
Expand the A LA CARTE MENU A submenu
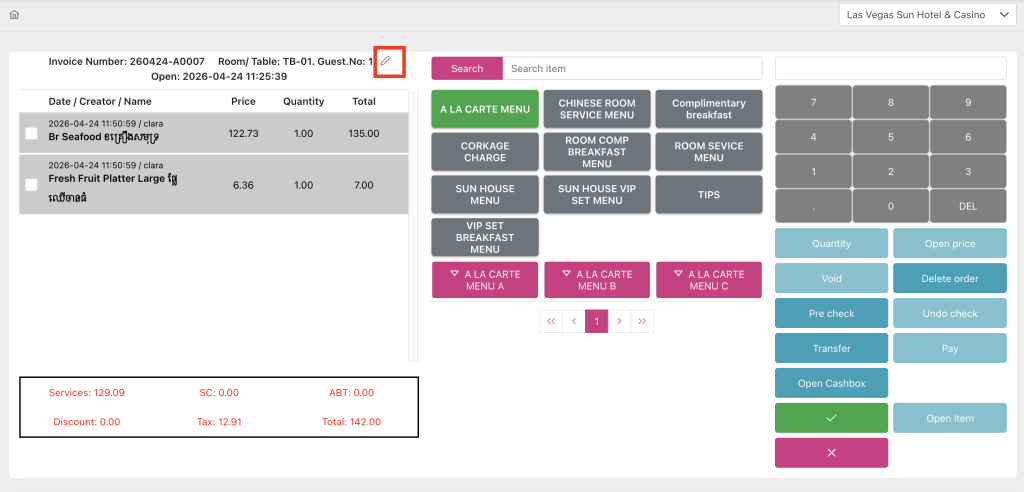coord(485,280)
